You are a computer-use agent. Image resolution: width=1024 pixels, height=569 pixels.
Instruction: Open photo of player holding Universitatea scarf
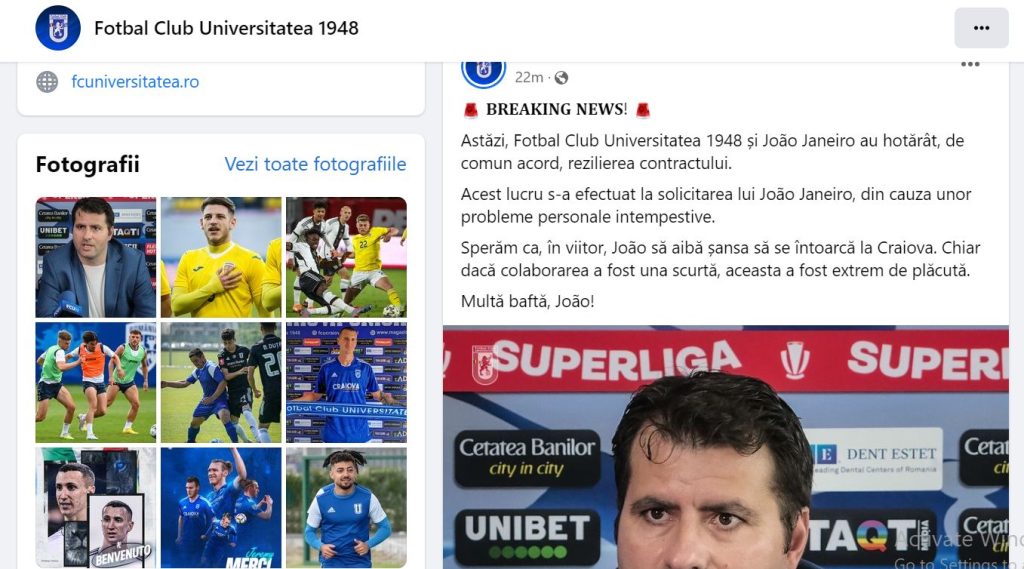tap(347, 383)
